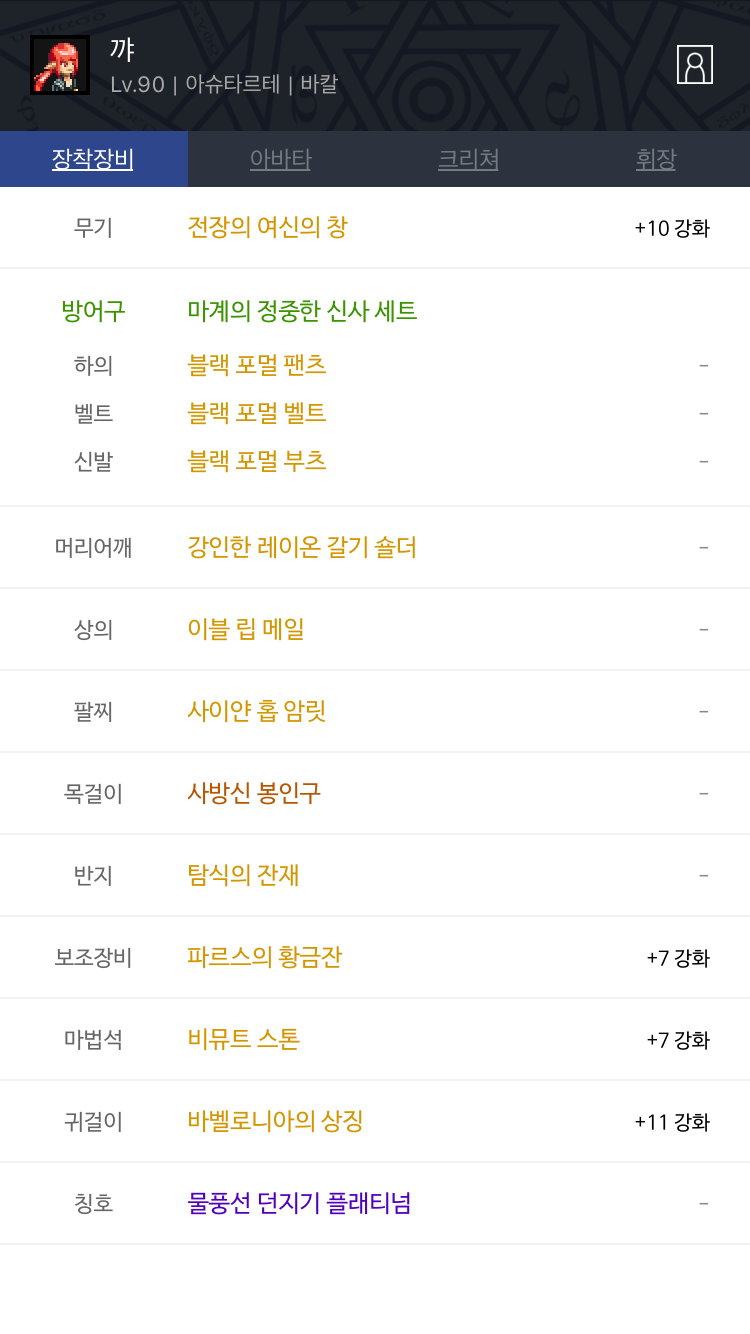
Task: Select the 장착장비 tab
Action: pyautogui.click(x=93, y=159)
